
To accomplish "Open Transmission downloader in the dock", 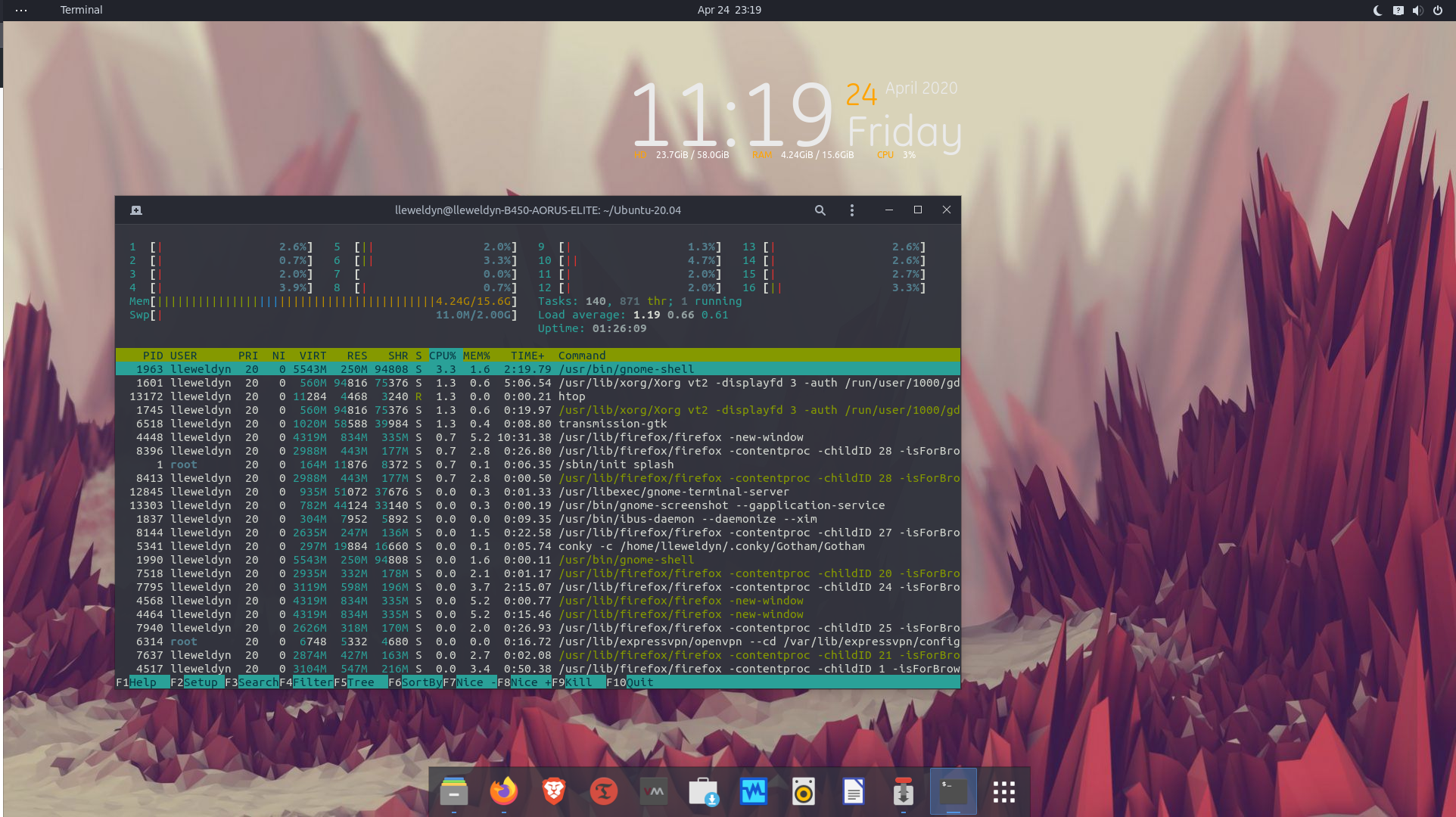I will point(903,791).
